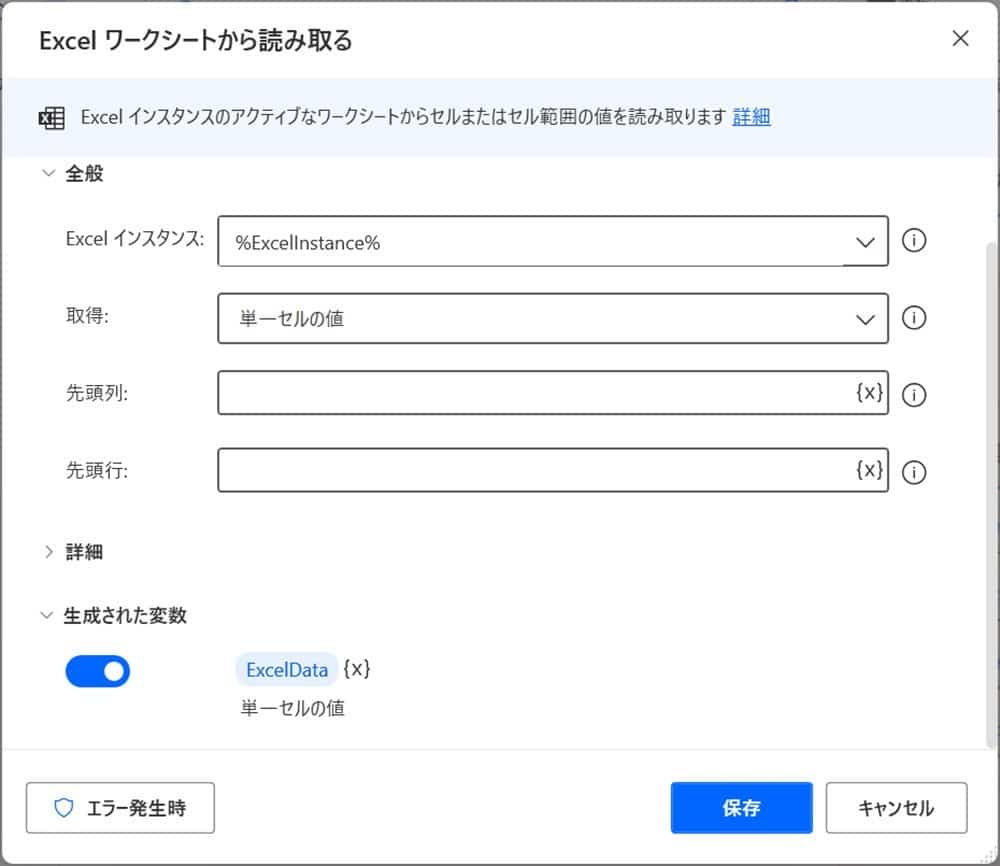Click the ExcelData variable name chip
The width and height of the screenshot is (1000, 866).
[287, 670]
